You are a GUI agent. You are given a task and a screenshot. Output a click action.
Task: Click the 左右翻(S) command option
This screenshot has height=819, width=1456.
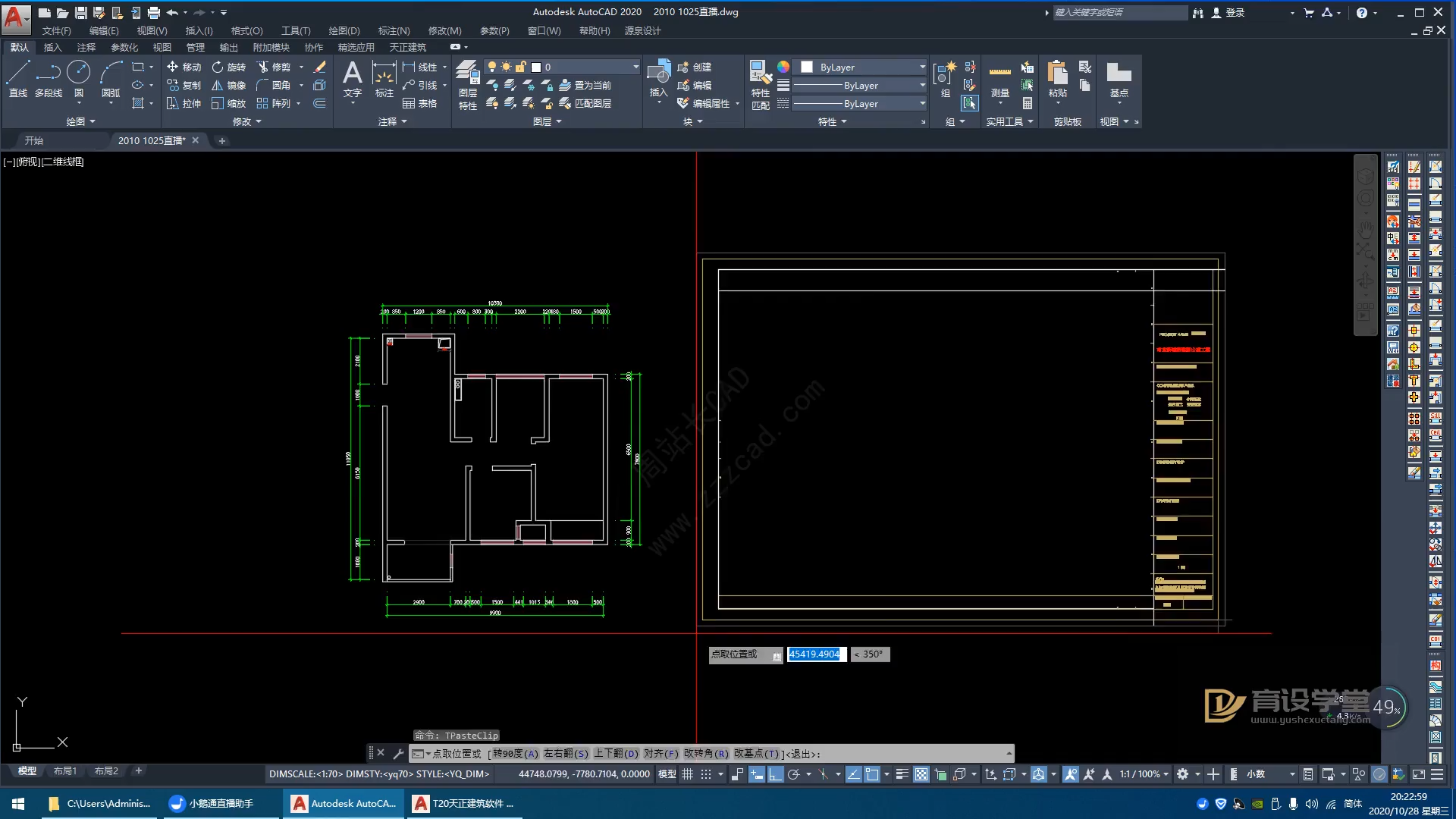point(566,754)
